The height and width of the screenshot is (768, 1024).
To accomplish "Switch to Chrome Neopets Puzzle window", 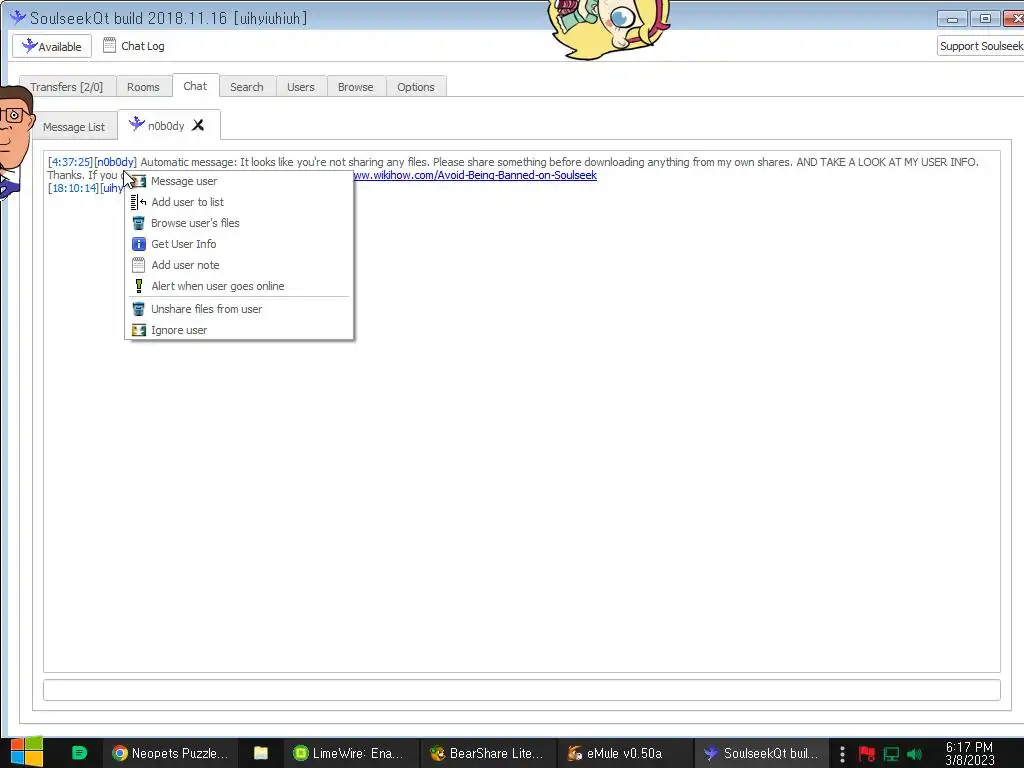I will 170,753.
